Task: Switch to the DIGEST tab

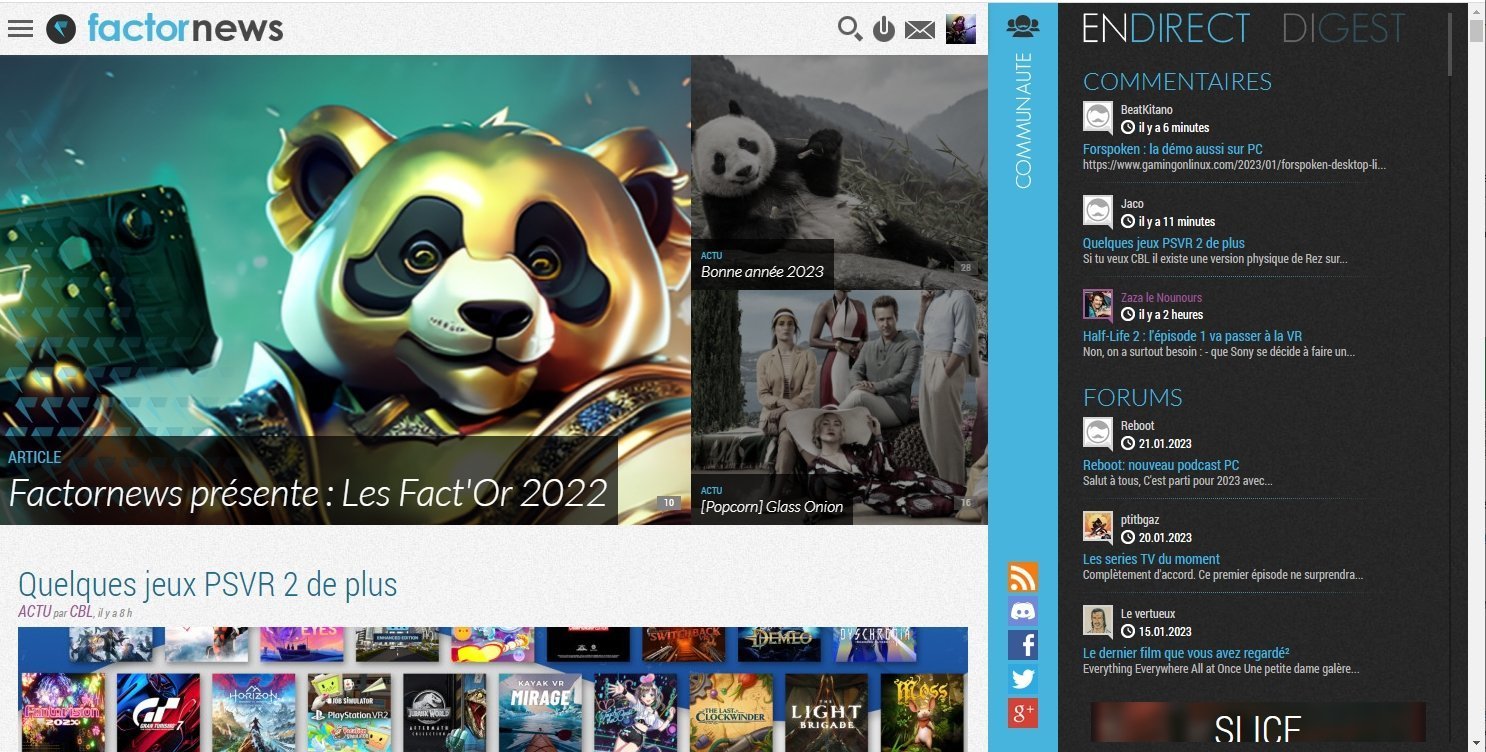Action: click(1343, 29)
